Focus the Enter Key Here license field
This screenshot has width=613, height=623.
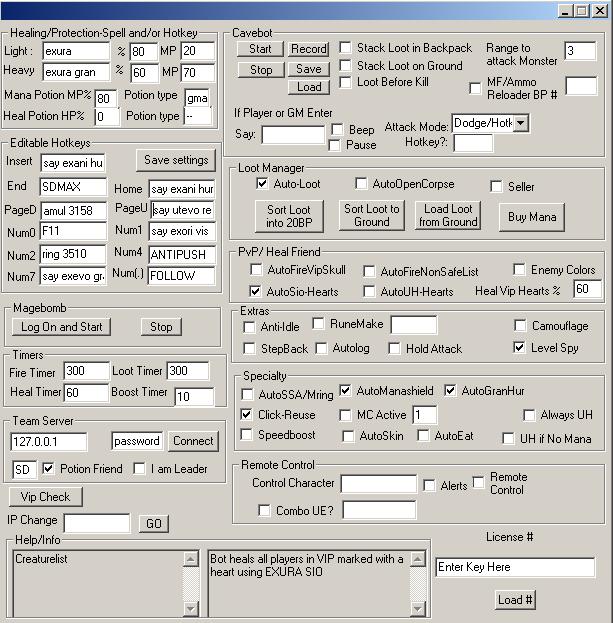click(x=515, y=567)
